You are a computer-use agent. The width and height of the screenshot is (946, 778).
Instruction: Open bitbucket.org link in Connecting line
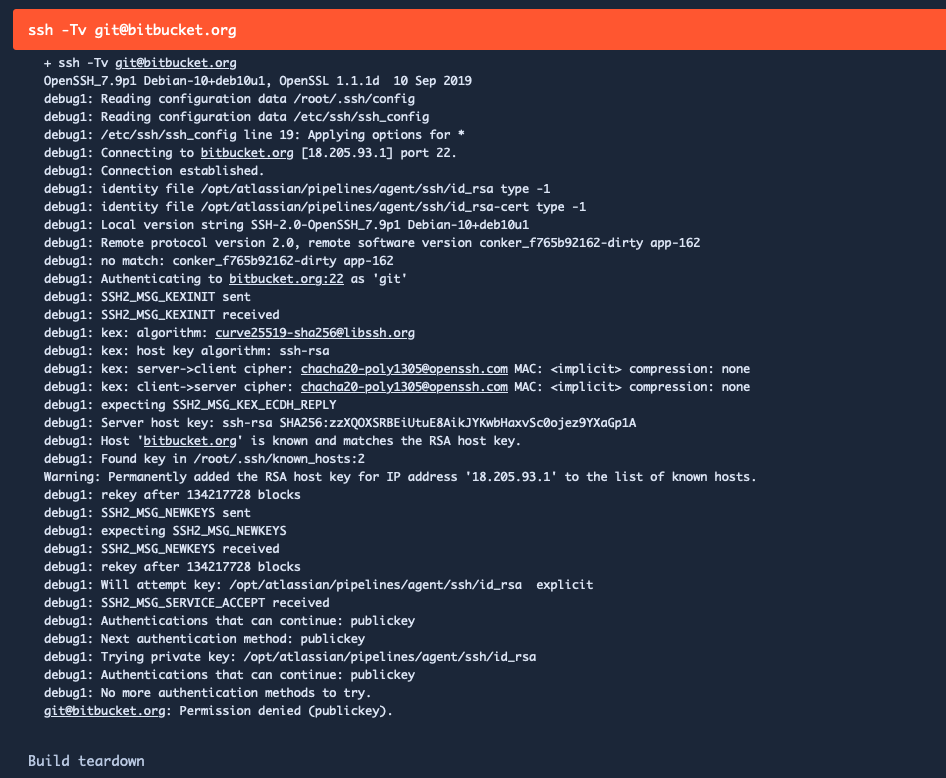click(247, 153)
